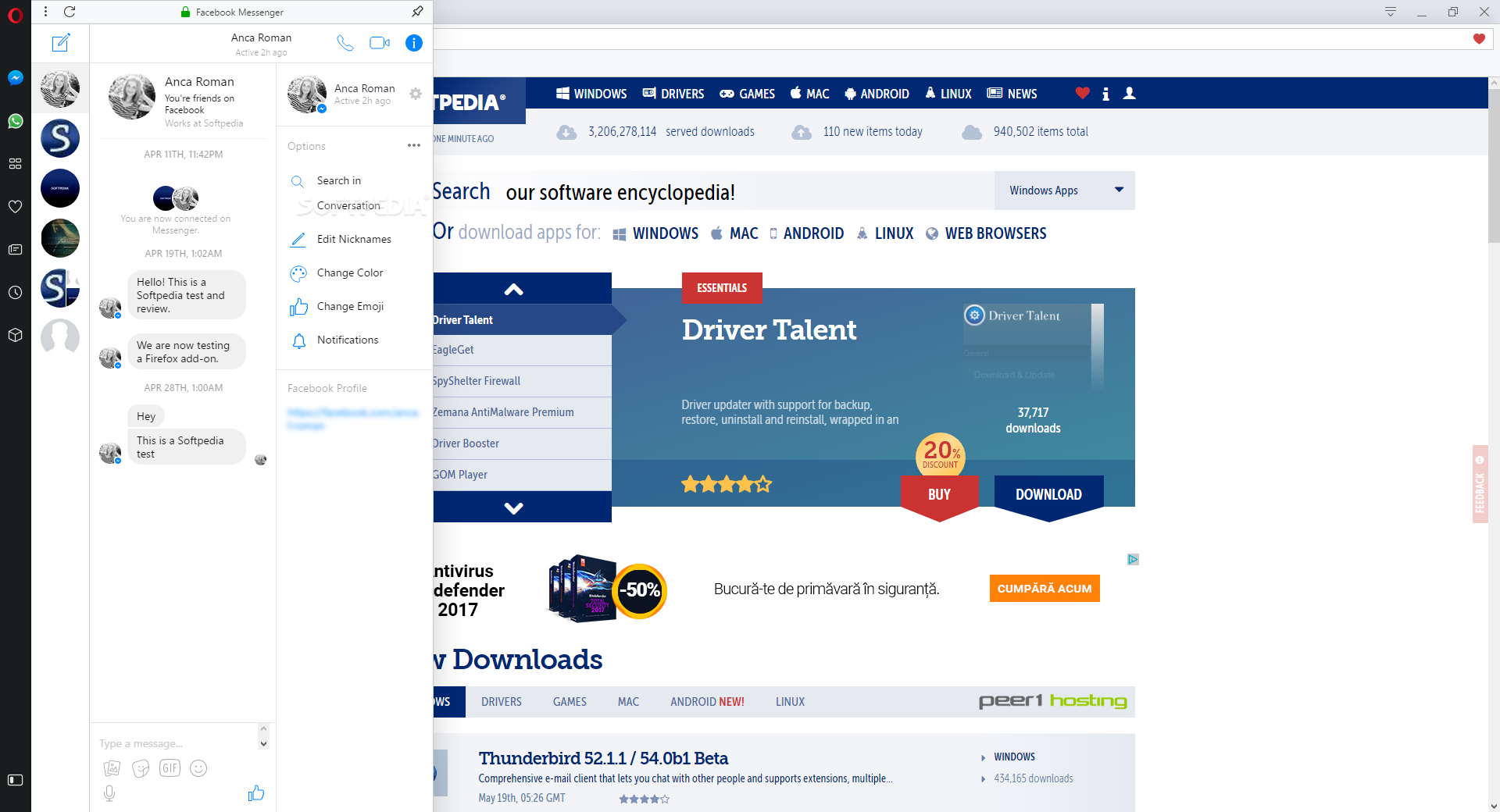Open Thunderbird 52.1.1 / 54.0b1 Beta

(603, 758)
